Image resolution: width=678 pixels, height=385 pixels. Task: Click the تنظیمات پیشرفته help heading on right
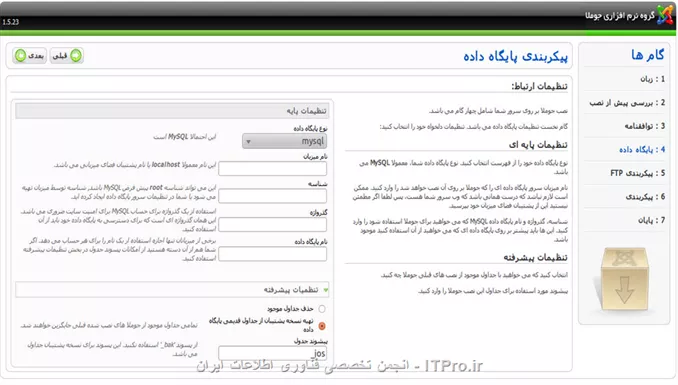(535, 258)
